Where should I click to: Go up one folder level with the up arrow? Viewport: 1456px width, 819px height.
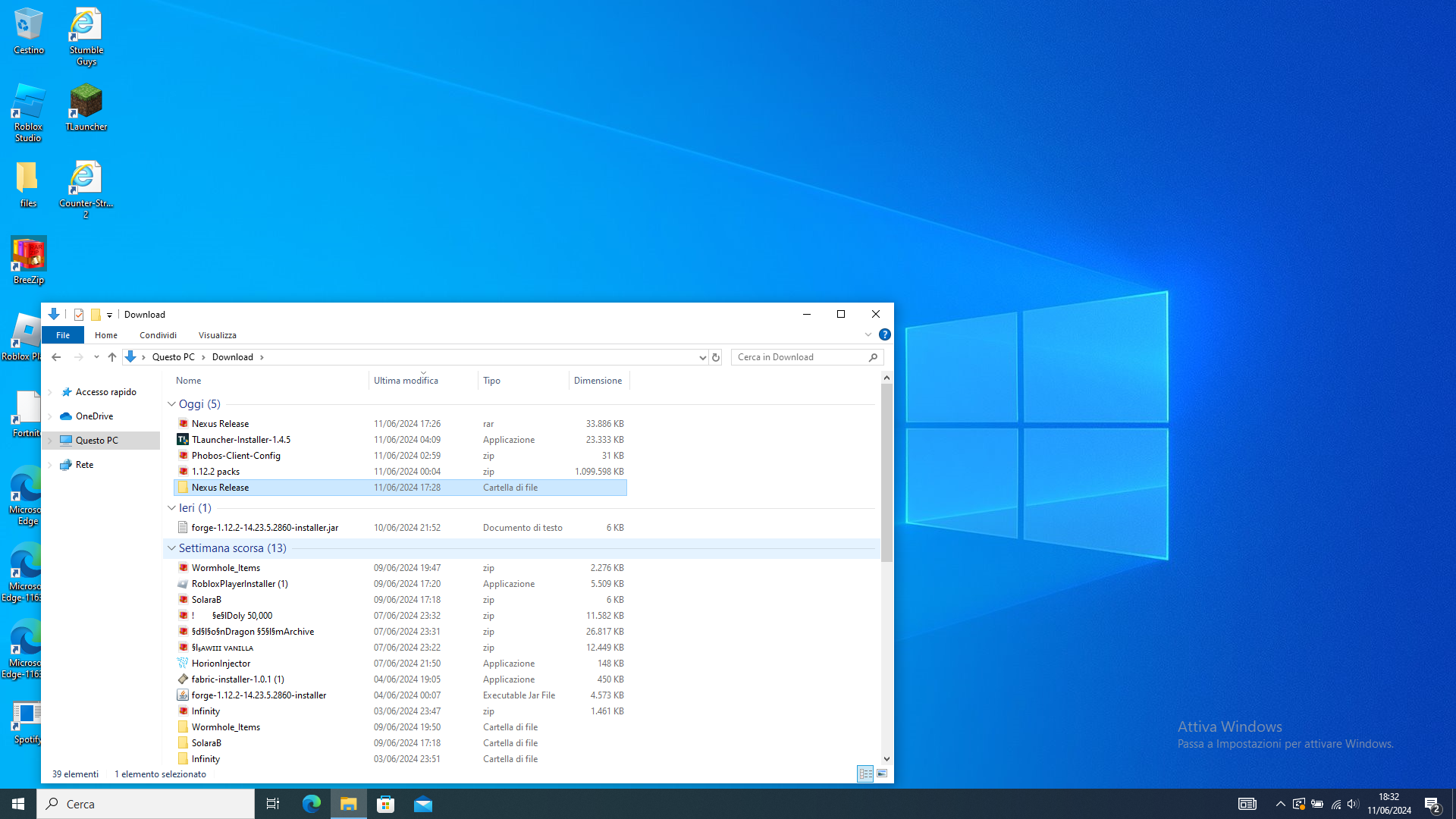[112, 357]
